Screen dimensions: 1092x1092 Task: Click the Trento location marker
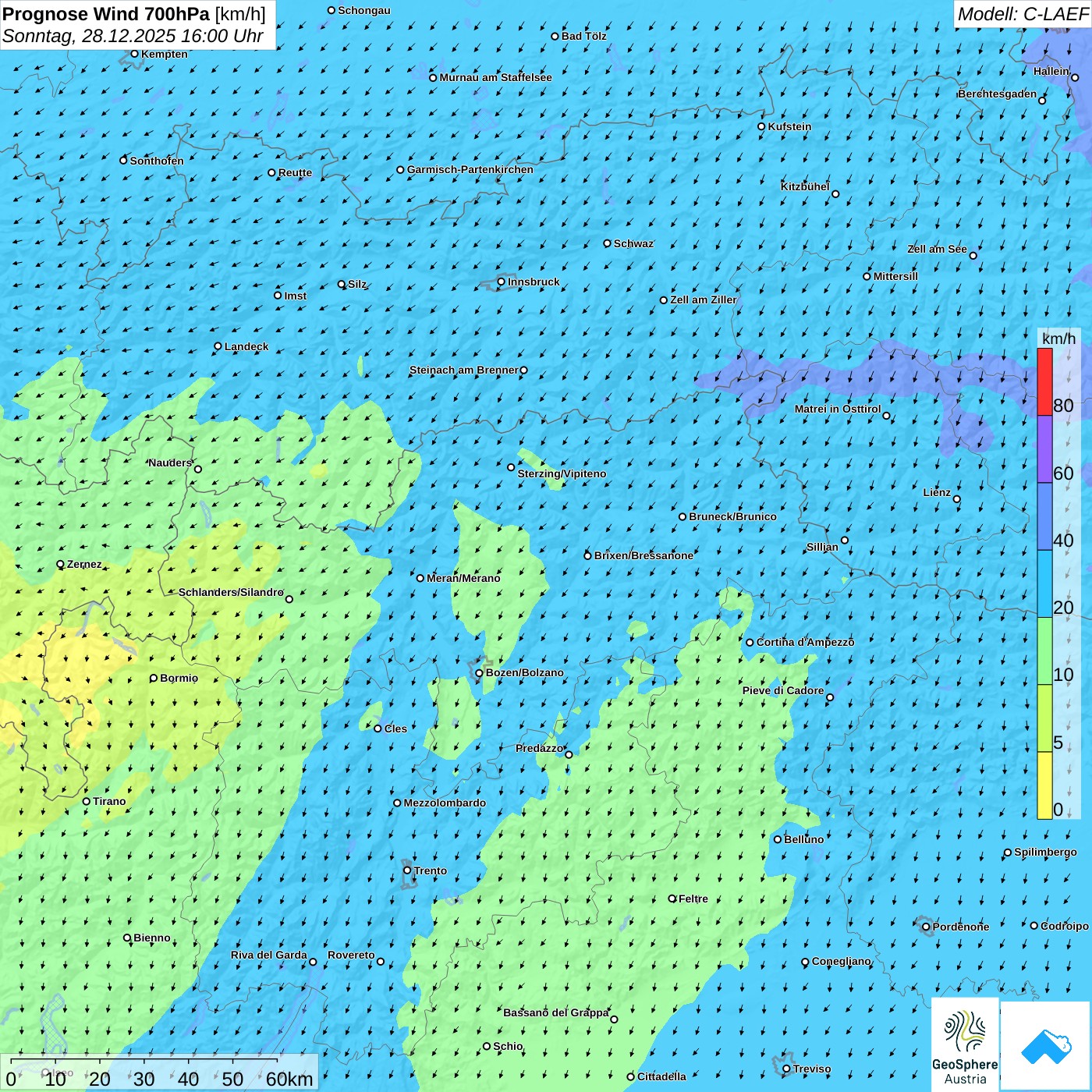coord(407,870)
